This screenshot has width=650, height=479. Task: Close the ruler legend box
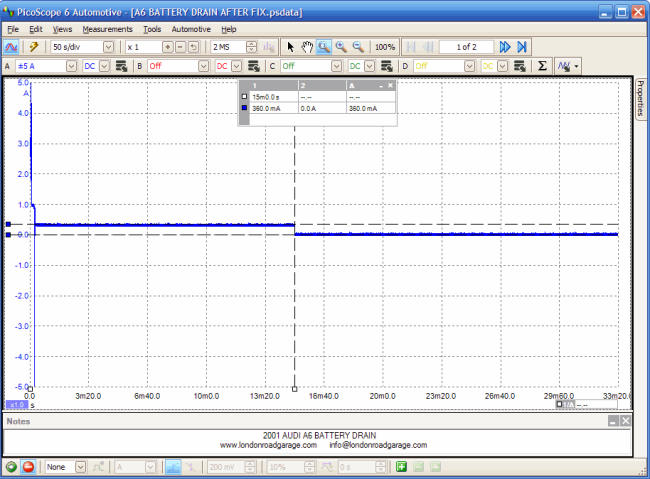[x=391, y=86]
